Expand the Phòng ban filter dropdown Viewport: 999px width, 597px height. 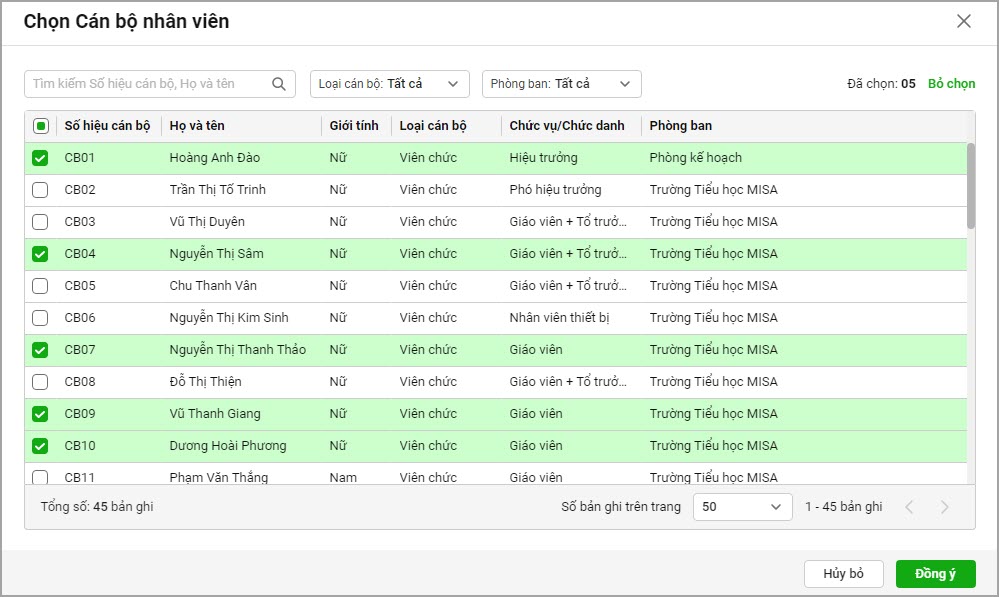click(x=561, y=84)
